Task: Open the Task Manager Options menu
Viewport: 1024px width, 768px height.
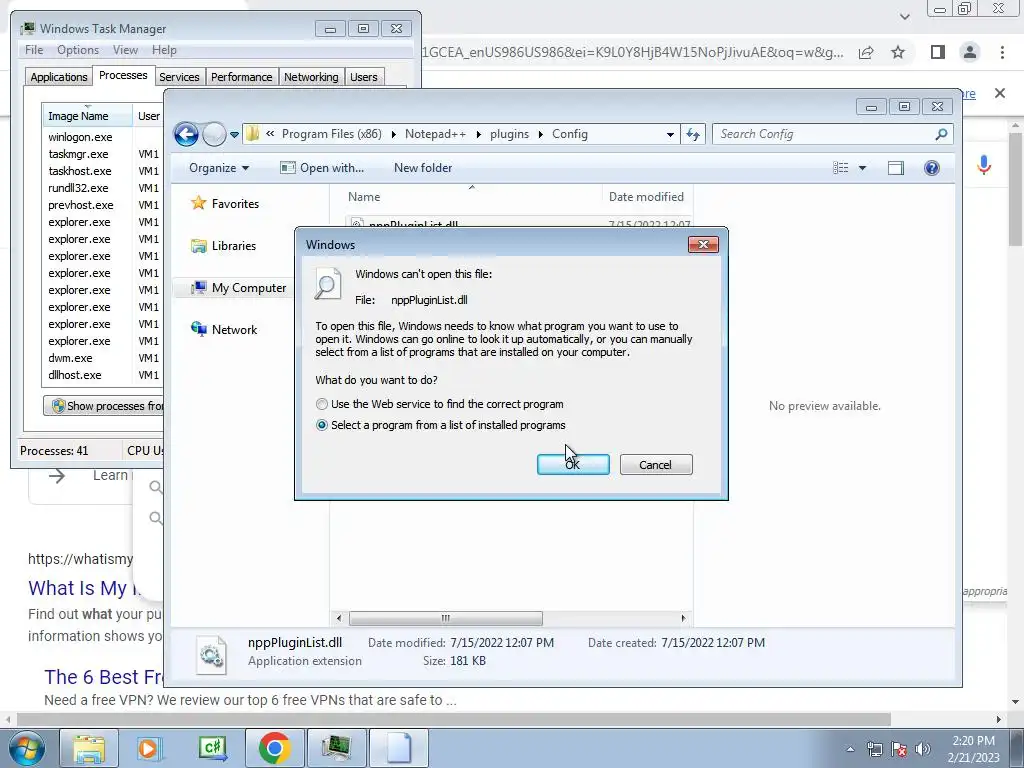Action: click(x=78, y=50)
